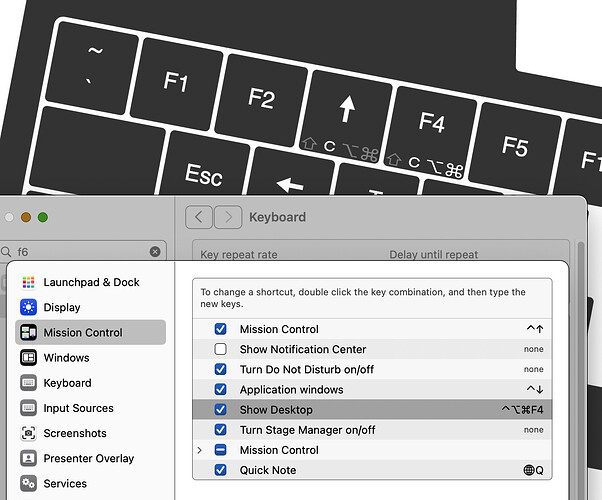
Task: Click the Screenshots camera icon
Action: pyautogui.click(x=28, y=433)
